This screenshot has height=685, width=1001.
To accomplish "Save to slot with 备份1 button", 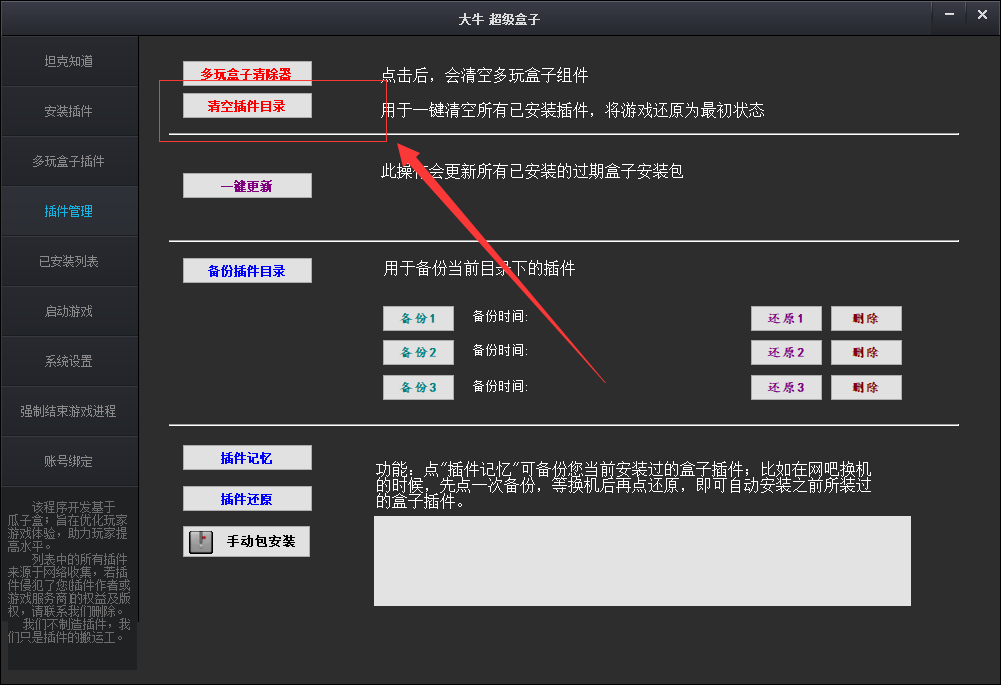I will [x=418, y=318].
